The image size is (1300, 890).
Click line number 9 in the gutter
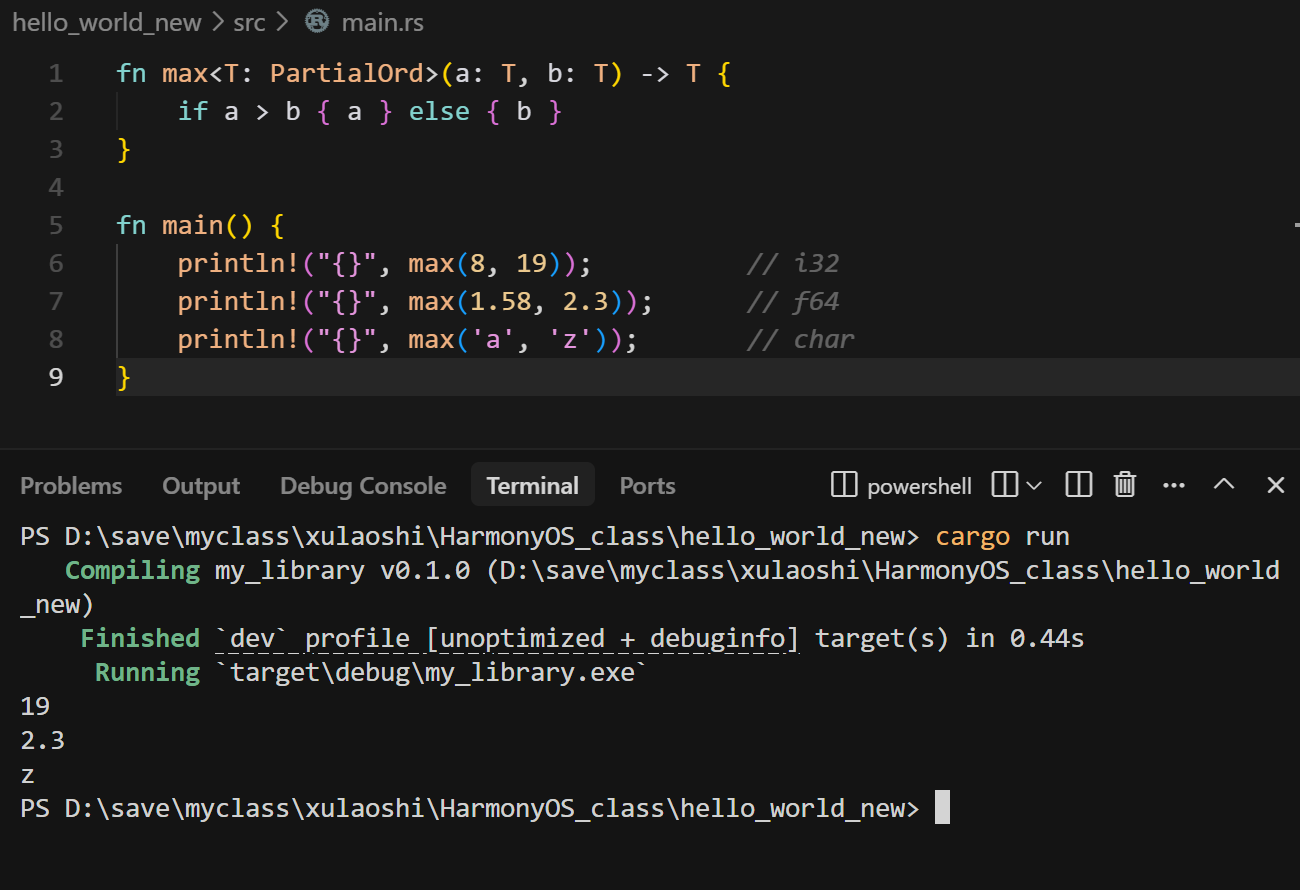55,377
